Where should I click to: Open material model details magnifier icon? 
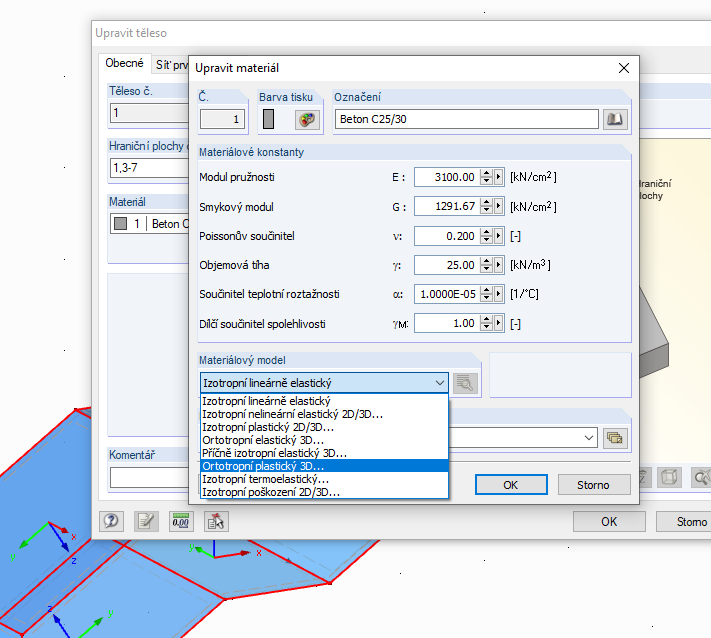tap(465, 383)
